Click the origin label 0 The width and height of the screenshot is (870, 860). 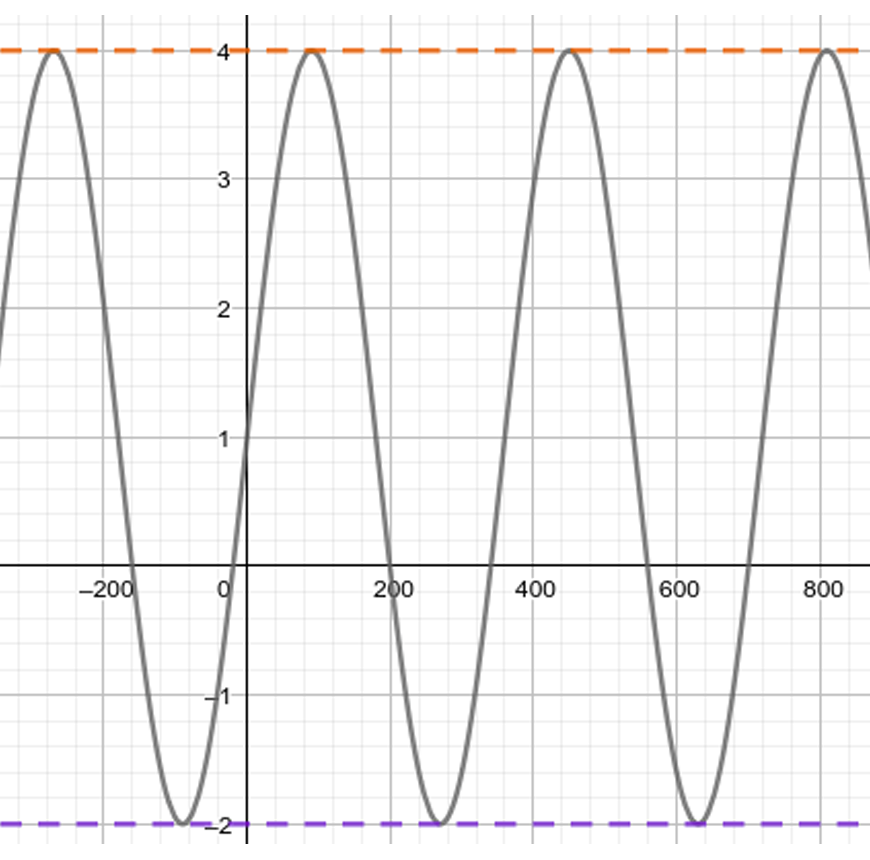pos(224,589)
